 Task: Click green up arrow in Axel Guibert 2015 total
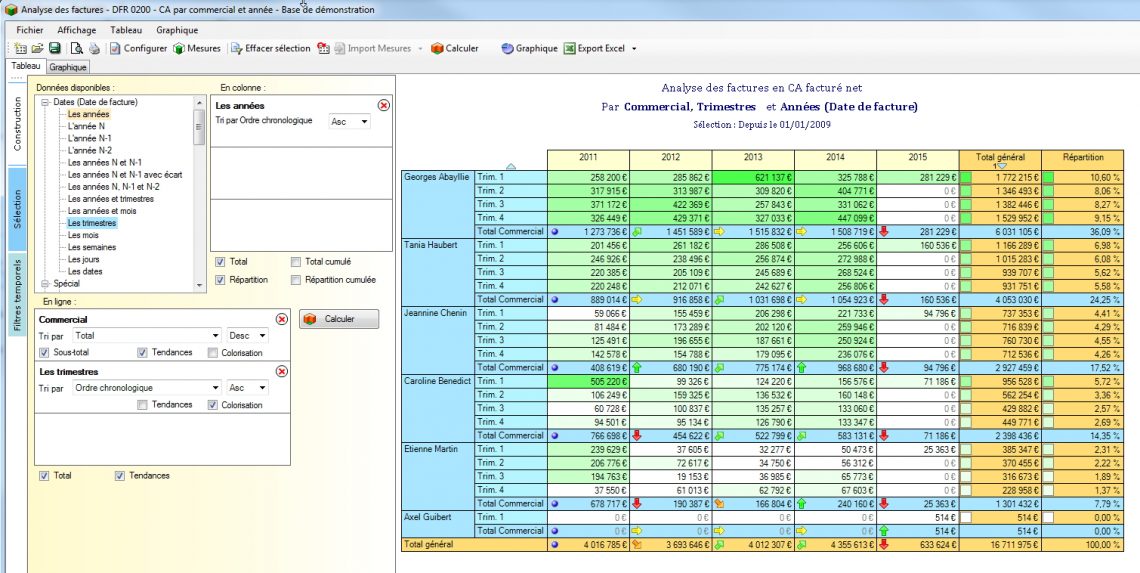pos(884,531)
